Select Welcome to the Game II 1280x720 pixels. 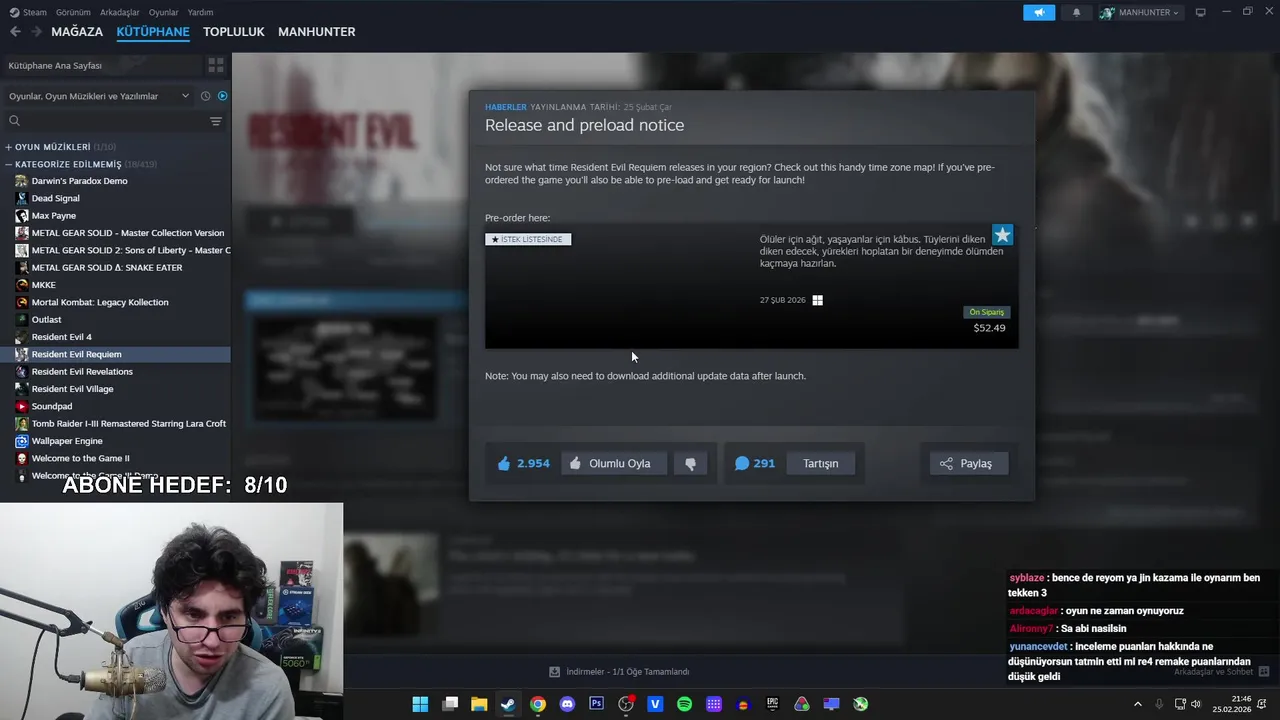click(x=80, y=458)
